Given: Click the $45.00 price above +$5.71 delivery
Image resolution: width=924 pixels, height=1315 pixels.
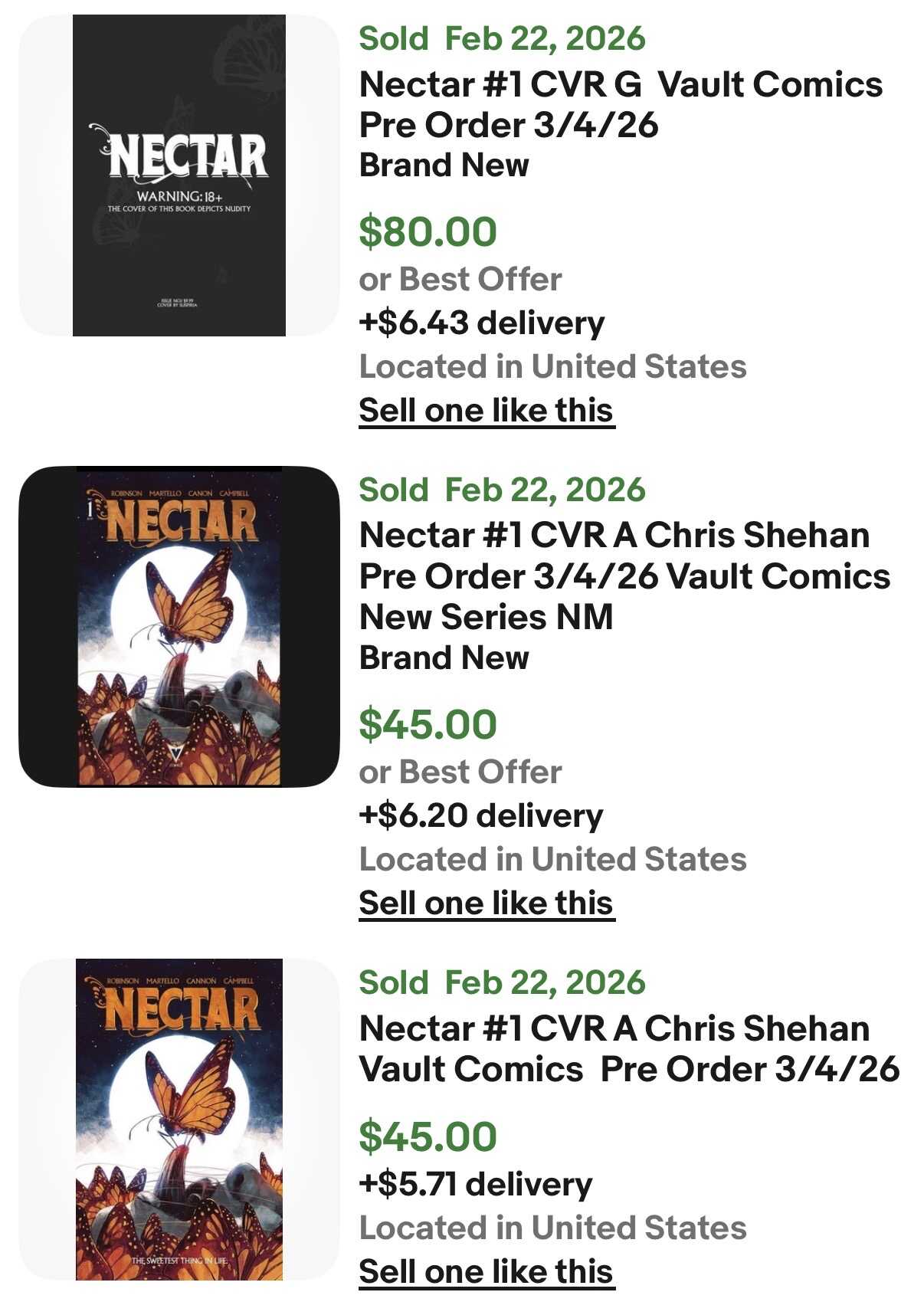Looking at the screenshot, I should point(428,1137).
